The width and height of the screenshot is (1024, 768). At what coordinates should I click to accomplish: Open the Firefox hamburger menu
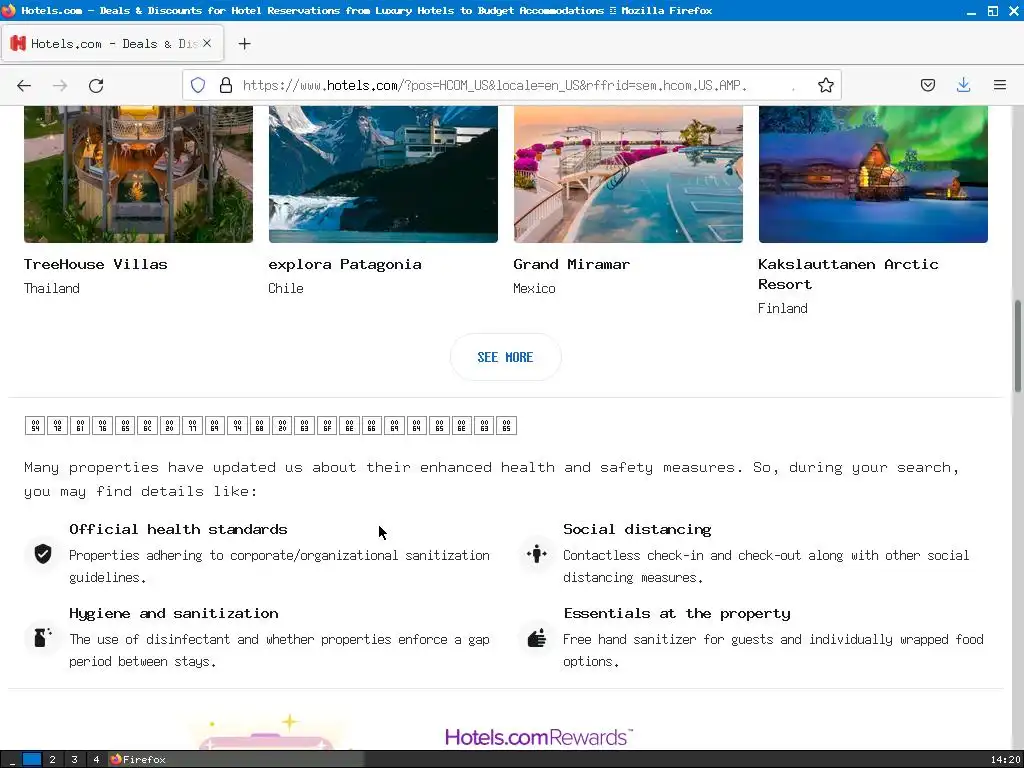click(x=999, y=85)
